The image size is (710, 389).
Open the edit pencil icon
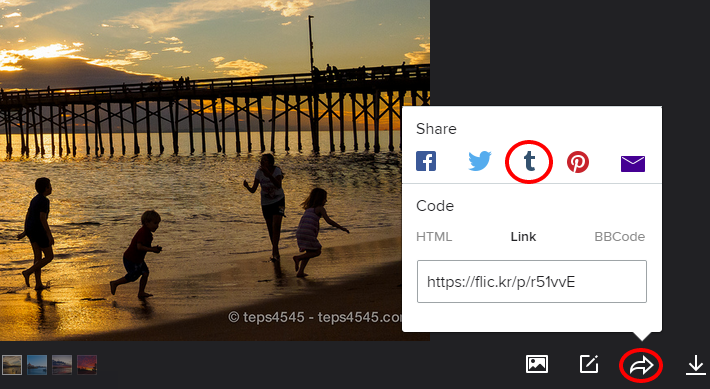point(589,364)
